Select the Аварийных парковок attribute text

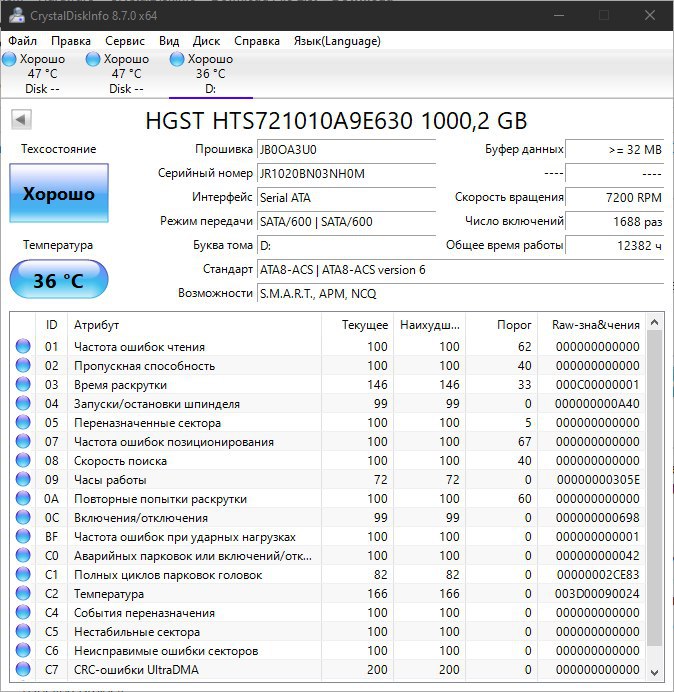[x=193, y=556]
